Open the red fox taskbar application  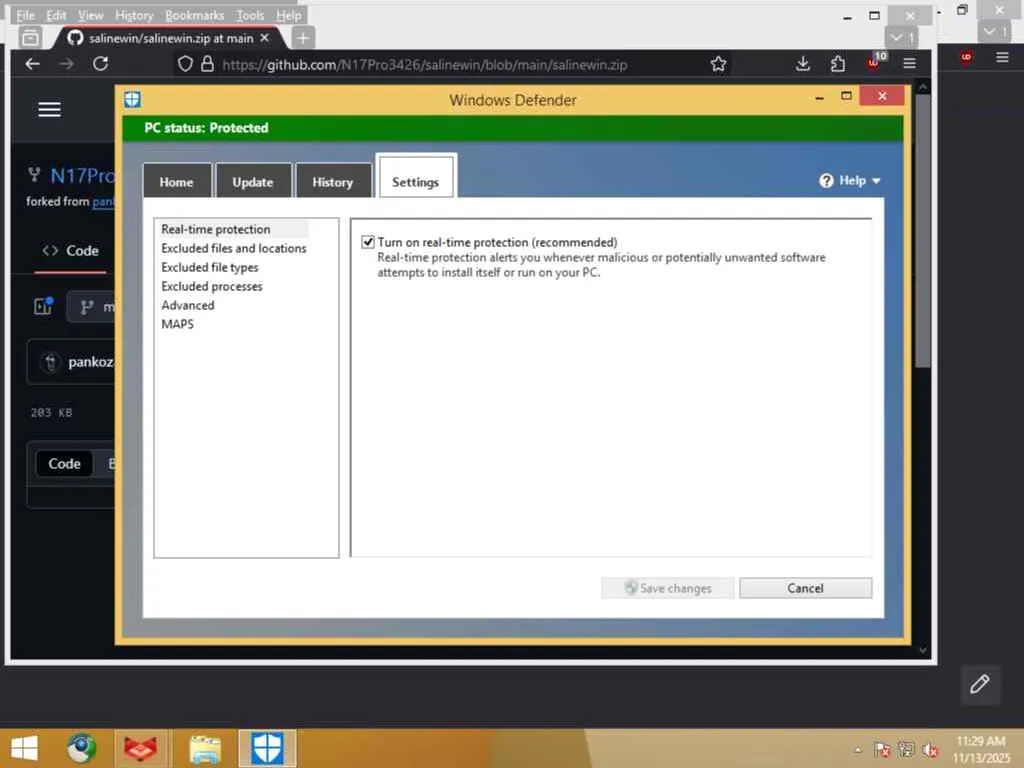point(140,748)
